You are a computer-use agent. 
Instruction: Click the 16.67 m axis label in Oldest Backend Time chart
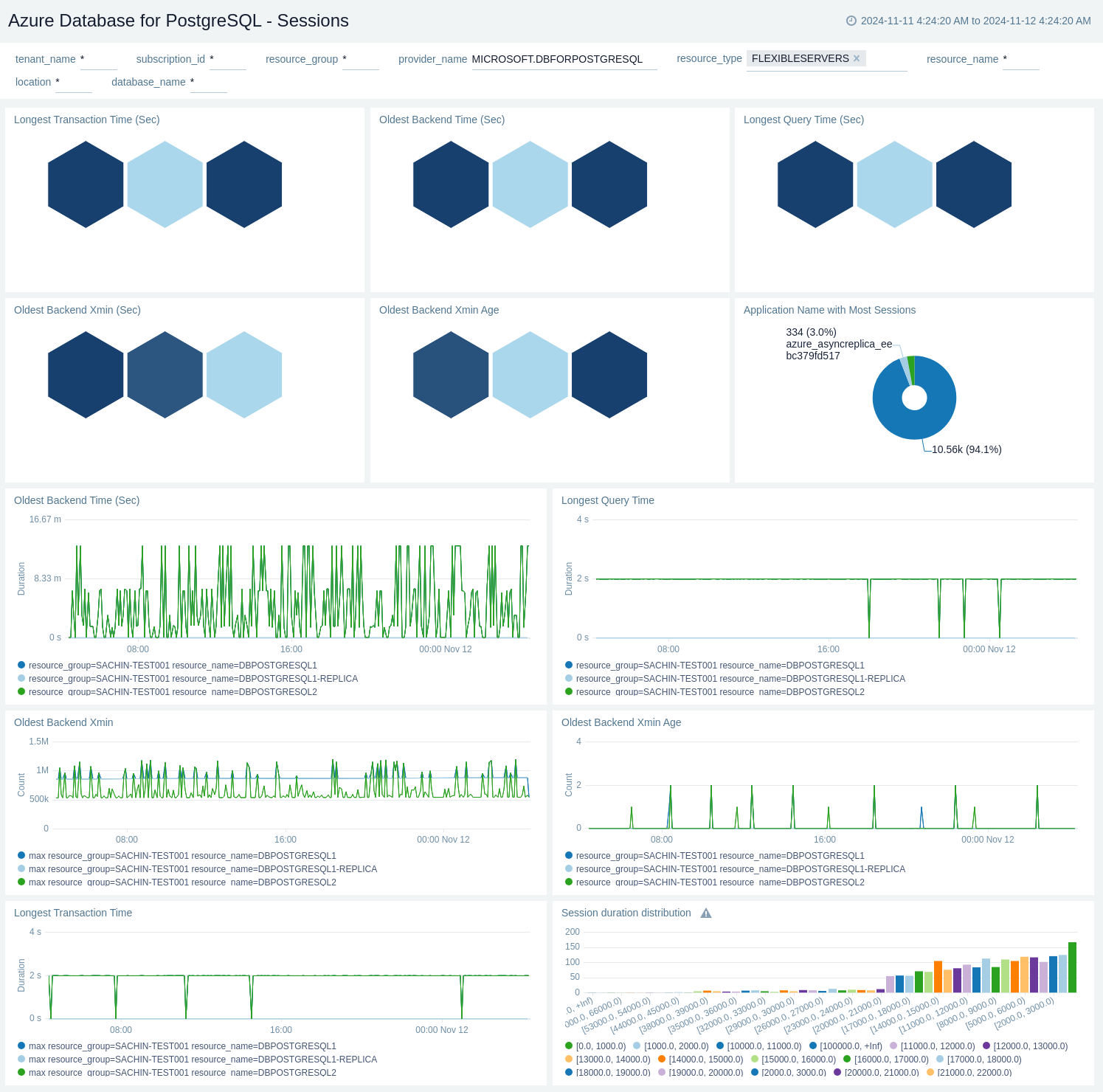click(45, 519)
